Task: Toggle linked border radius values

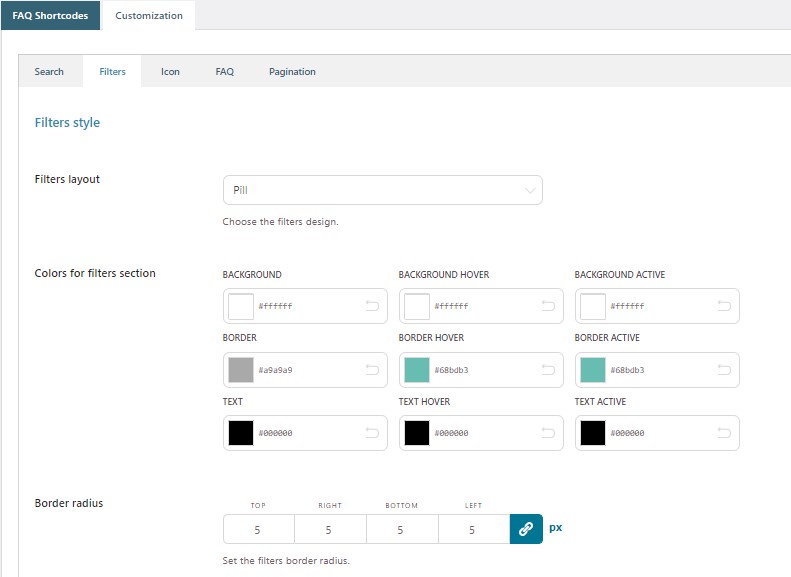Action: [526, 529]
